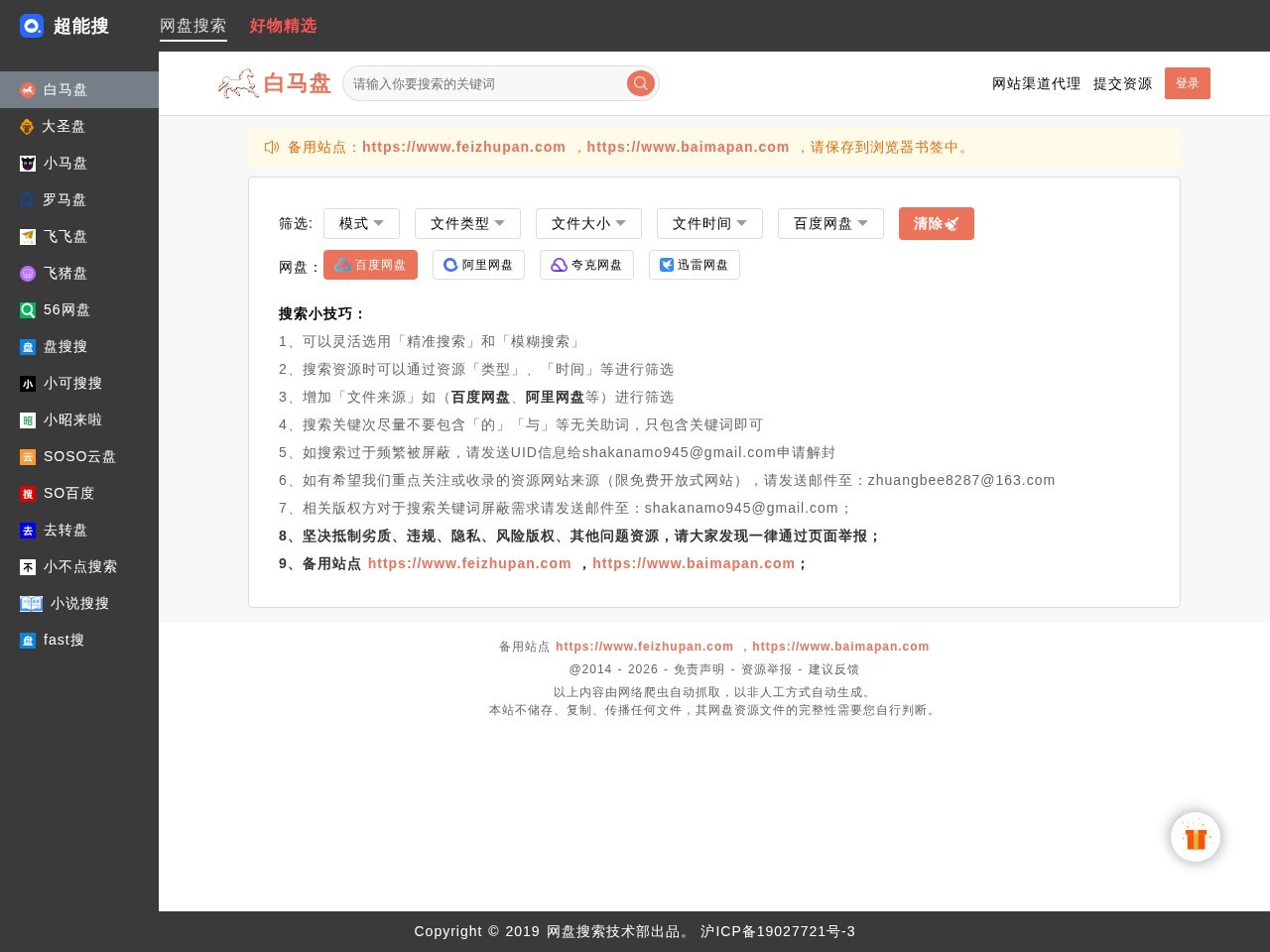
Task: Open the orange gift floating icon
Action: click(1195, 836)
